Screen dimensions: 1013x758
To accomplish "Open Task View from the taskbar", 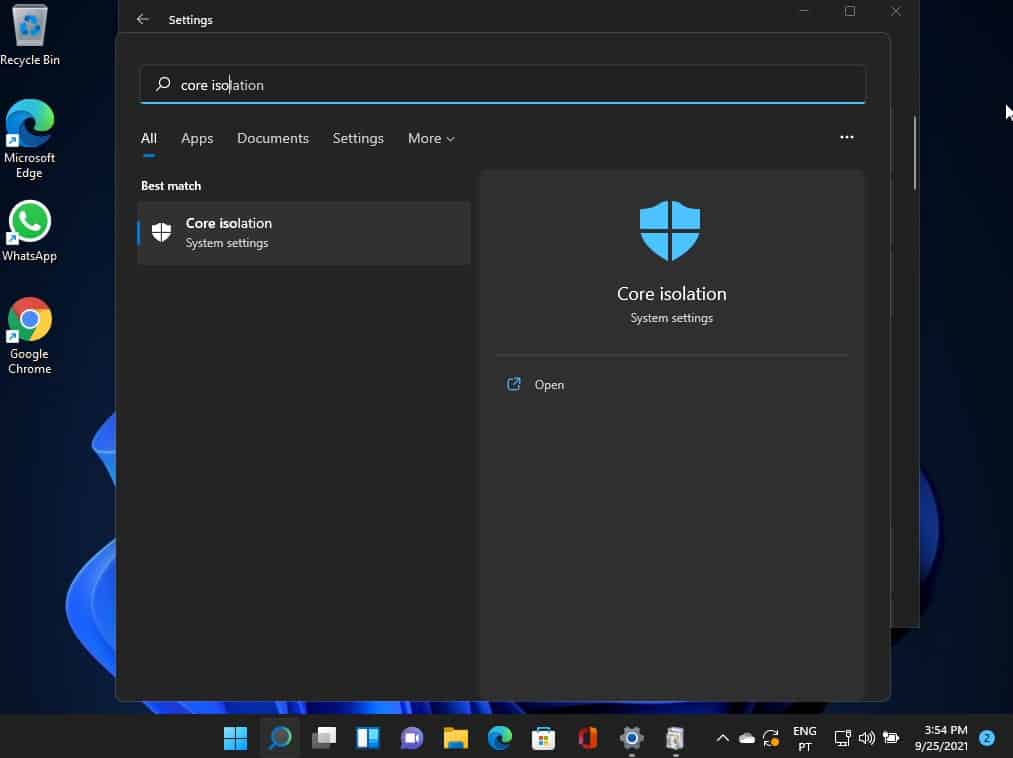I will (x=324, y=738).
